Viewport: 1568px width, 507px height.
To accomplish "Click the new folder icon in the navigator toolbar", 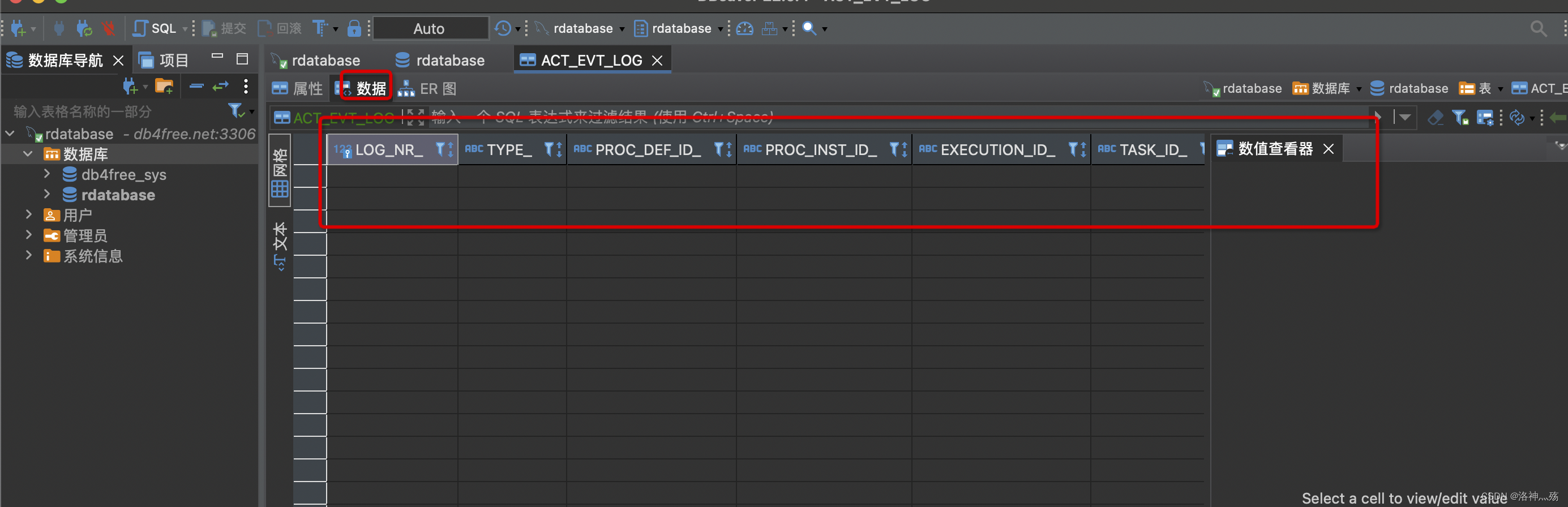I will pyautogui.click(x=164, y=87).
